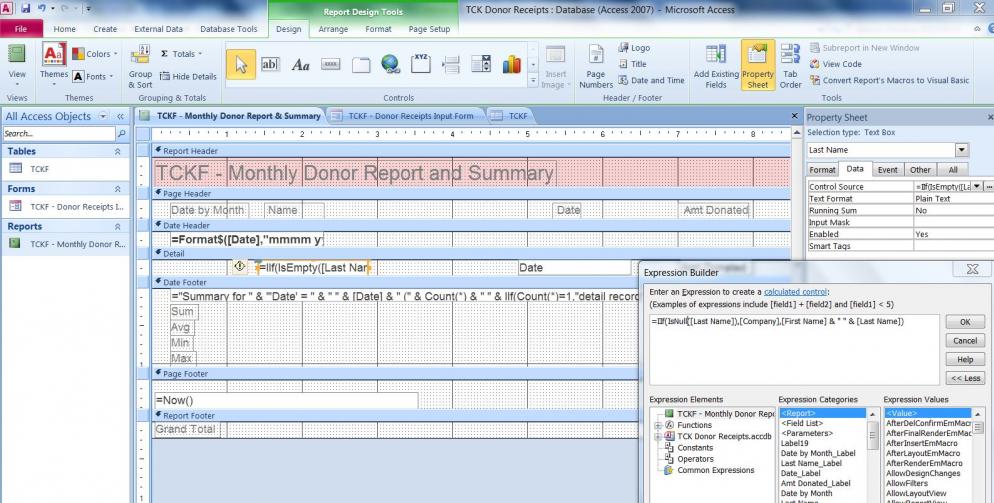Screen dimensions: 994x503
Task: Open the File tab
Action: click(21, 29)
